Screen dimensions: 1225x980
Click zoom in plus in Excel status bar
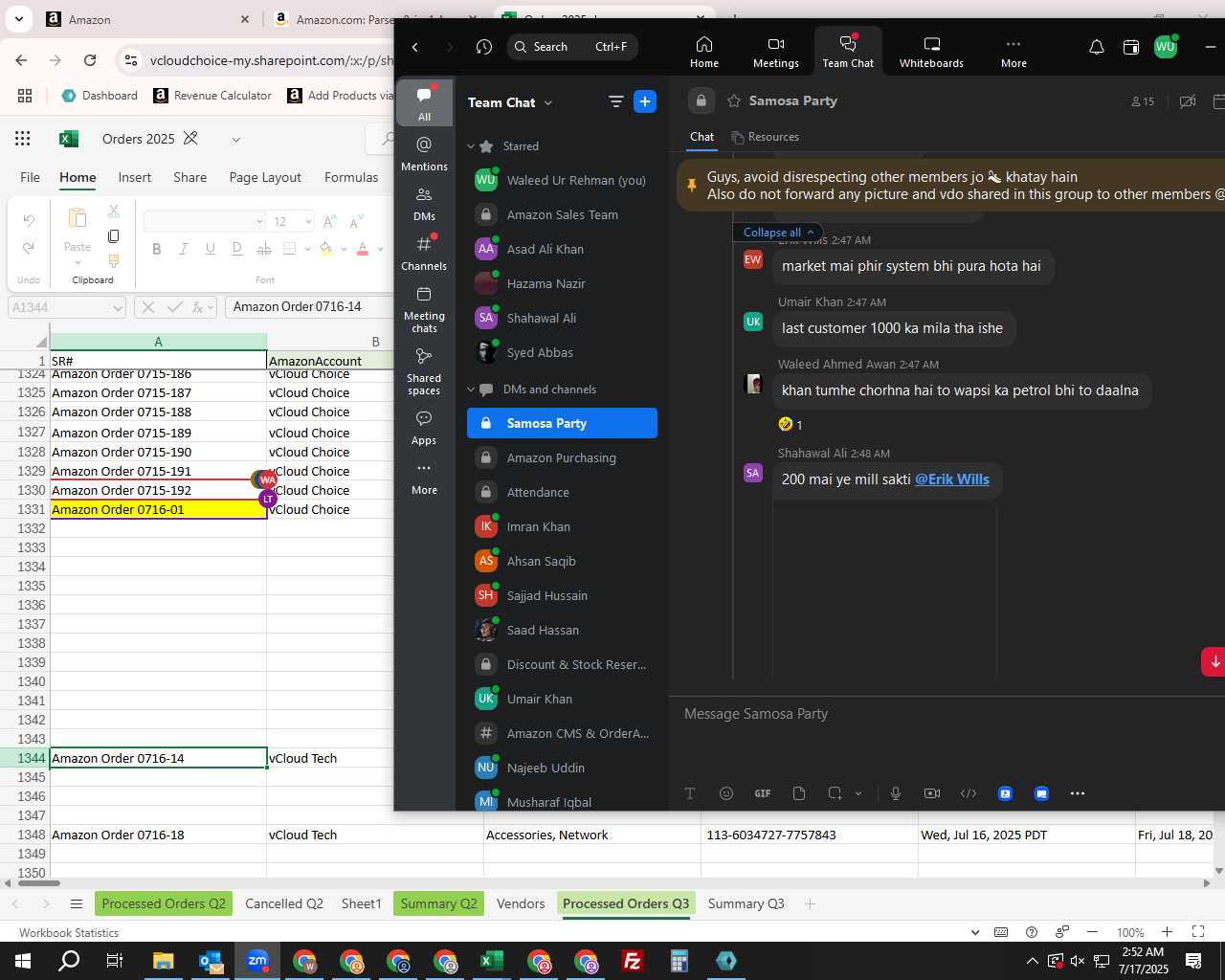point(1167,932)
